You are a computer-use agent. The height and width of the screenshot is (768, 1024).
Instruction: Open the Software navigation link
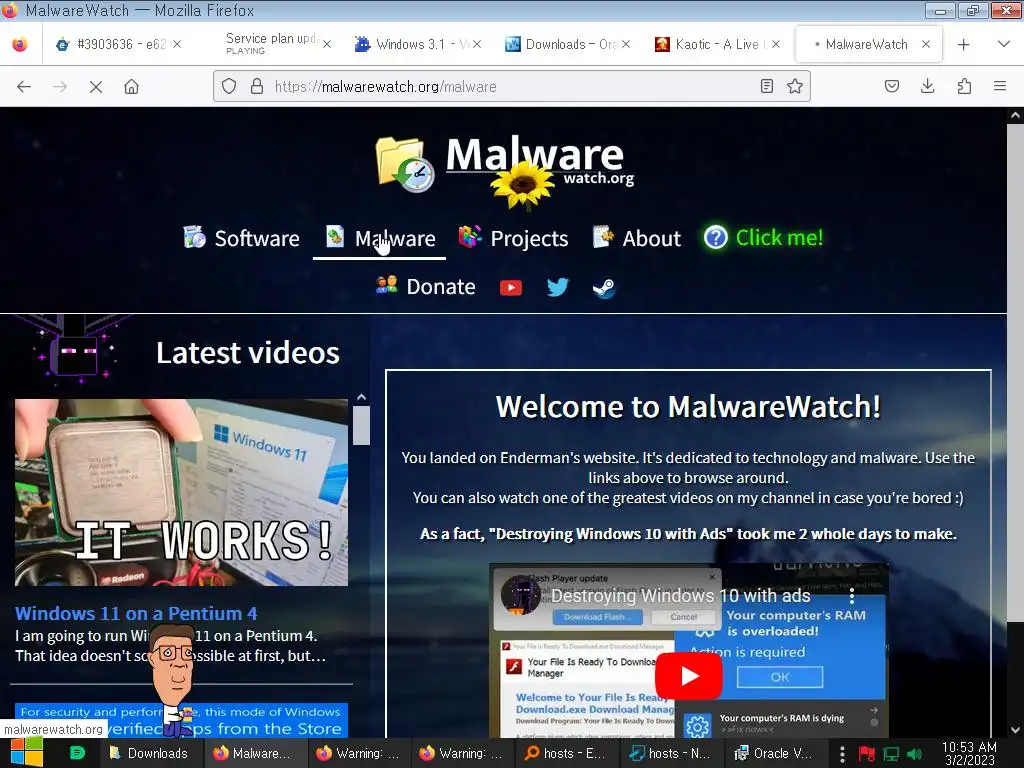pyautogui.click(x=241, y=238)
